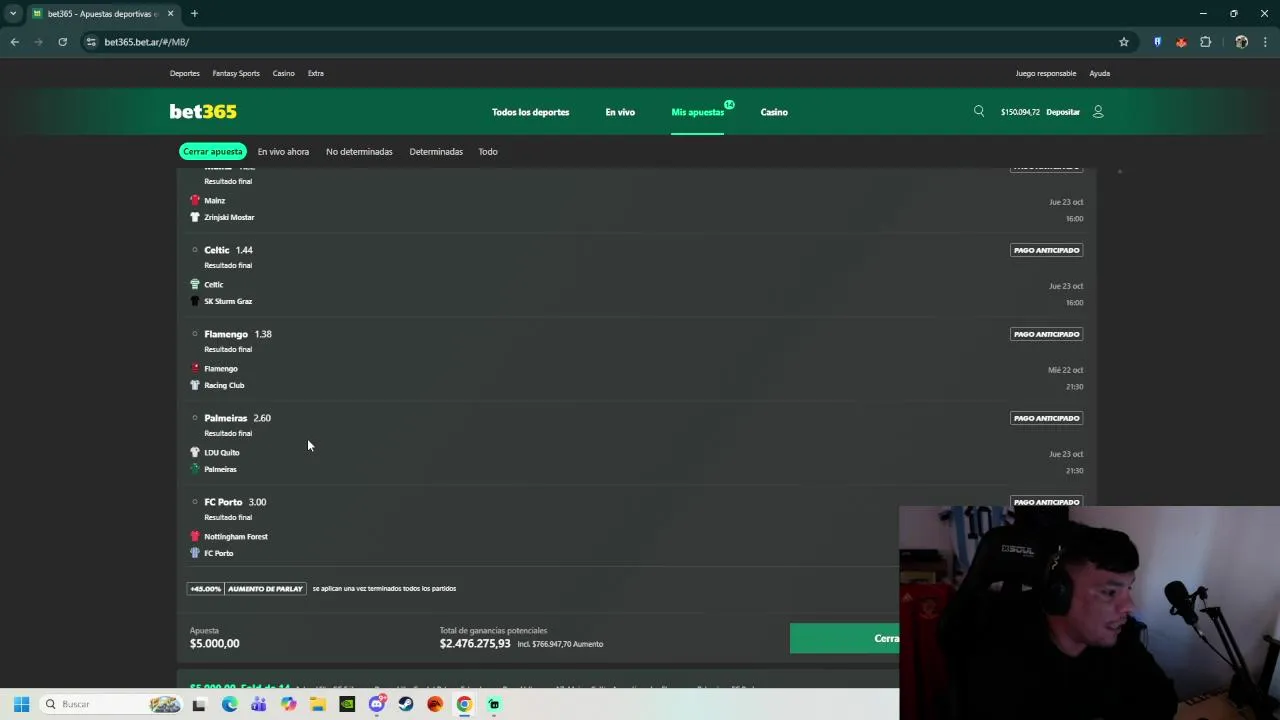
Task: Click the account balance $150.094,72
Action: (x=1020, y=112)
